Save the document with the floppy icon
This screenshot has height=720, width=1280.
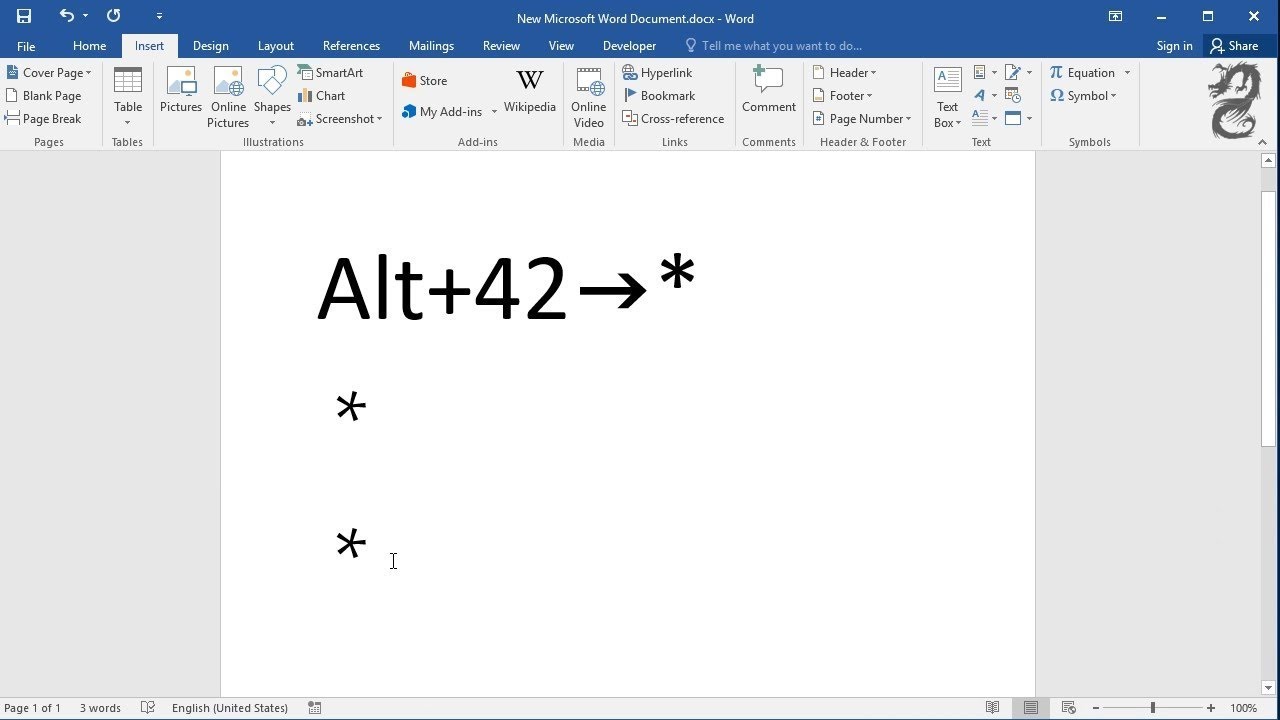pos(24,16)
